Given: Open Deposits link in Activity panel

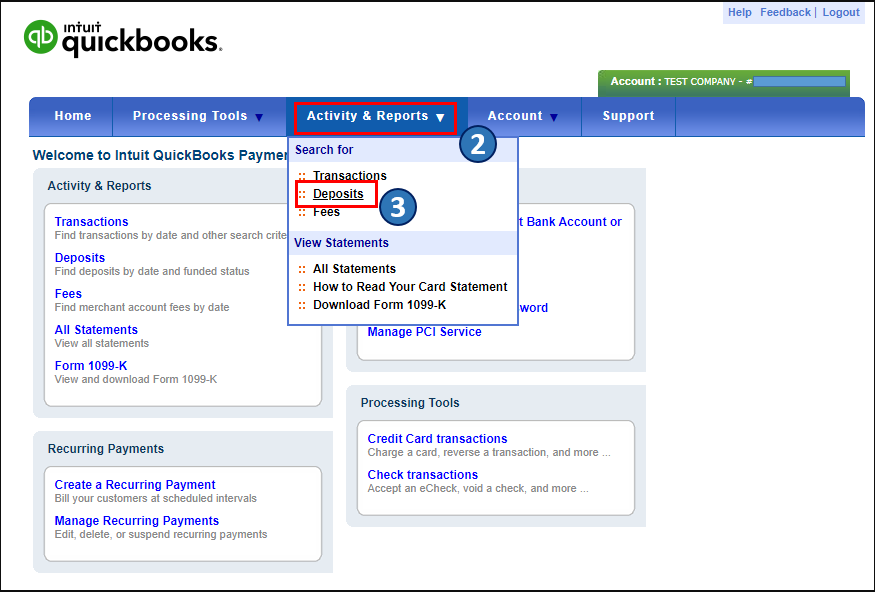Looking at the screenshot, I should (x=80, y=258).
